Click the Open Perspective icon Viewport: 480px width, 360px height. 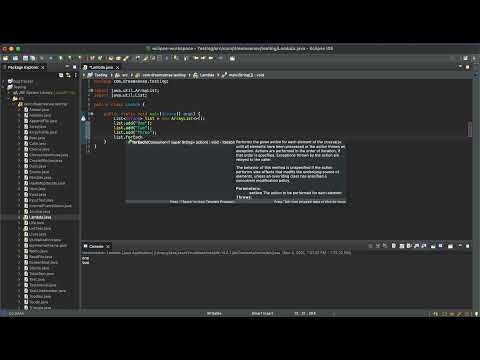pyautogui.click(x=466, y=58)
